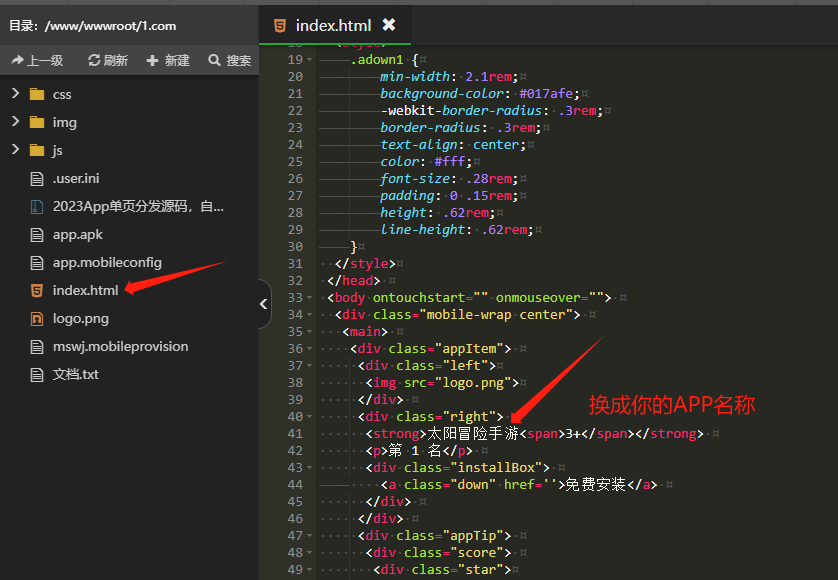This screenshot has width=838, height=580.
Task: Select the img folder icon
Action: pyautogui.click(x=37, y=122)
